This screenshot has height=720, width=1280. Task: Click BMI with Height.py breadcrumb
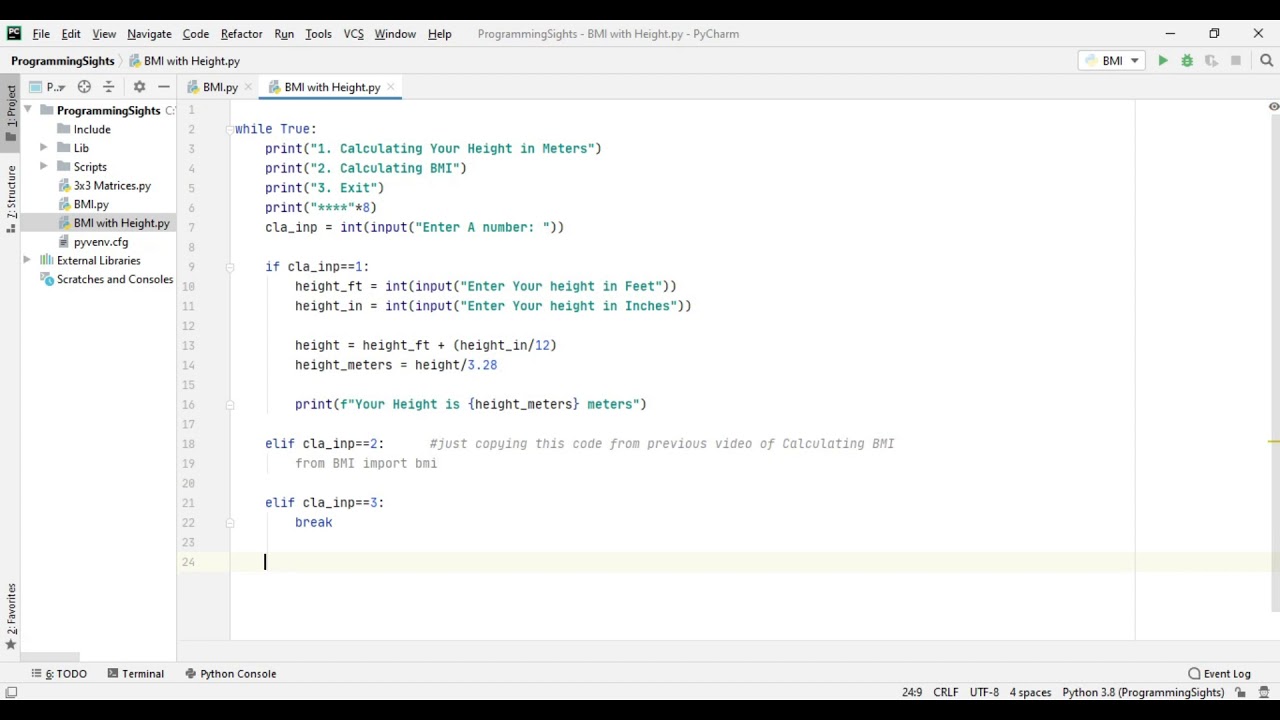(x=191, y=61)
